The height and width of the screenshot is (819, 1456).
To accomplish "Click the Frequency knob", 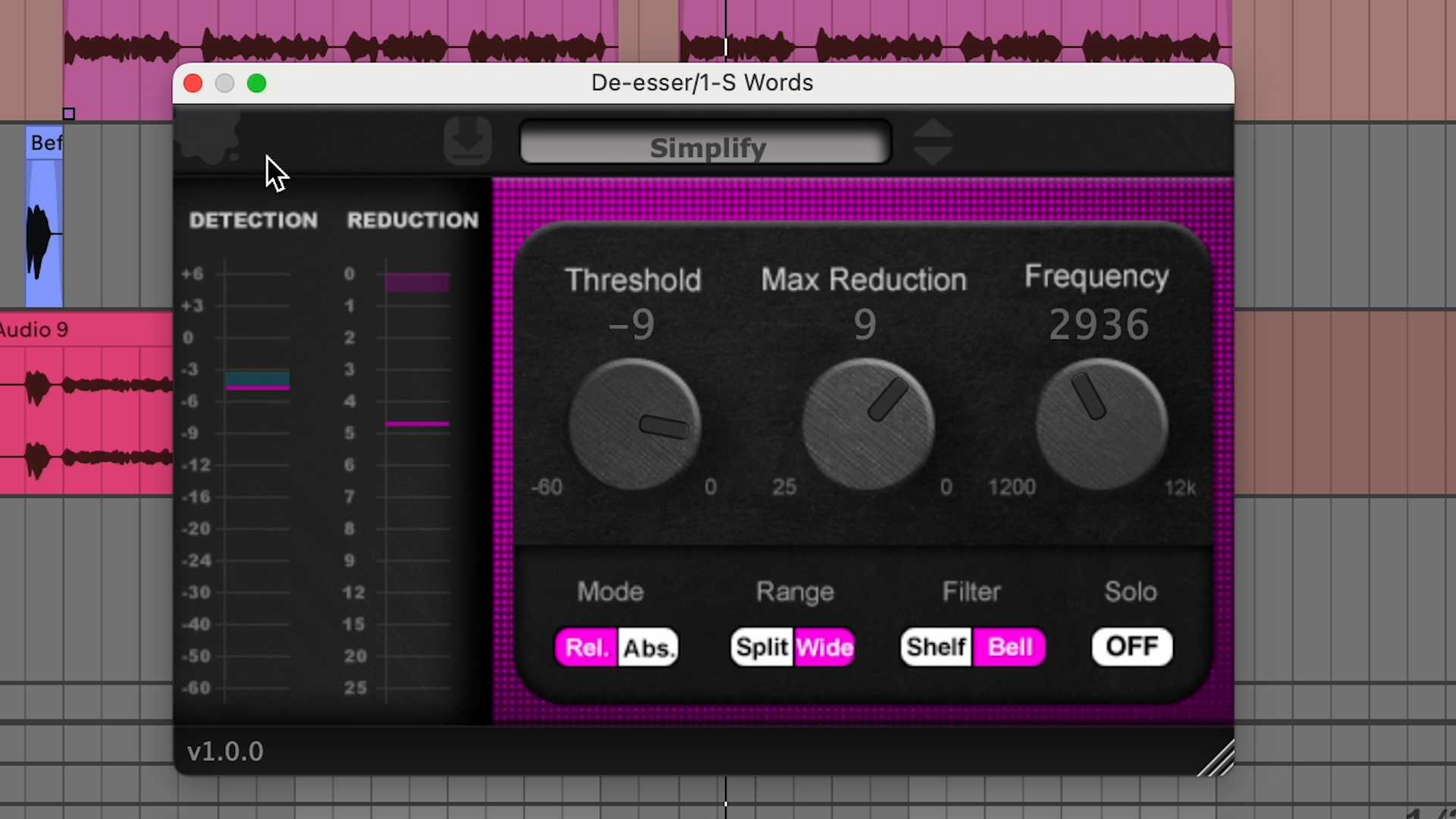I will tap(1102, 425).
